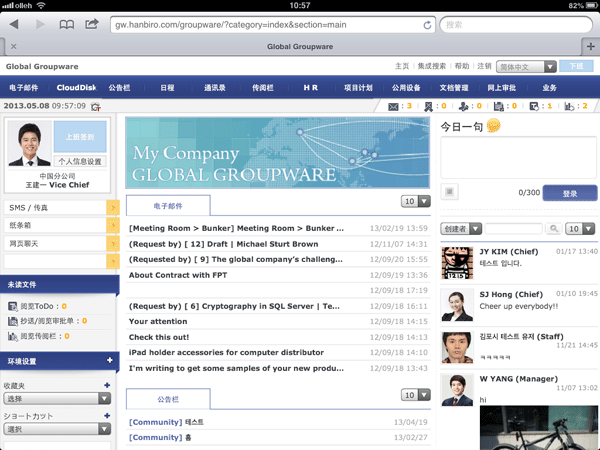Select the 电子邮件 tab in main panel
Screen dimensions: 600x450
click(168, 205)
